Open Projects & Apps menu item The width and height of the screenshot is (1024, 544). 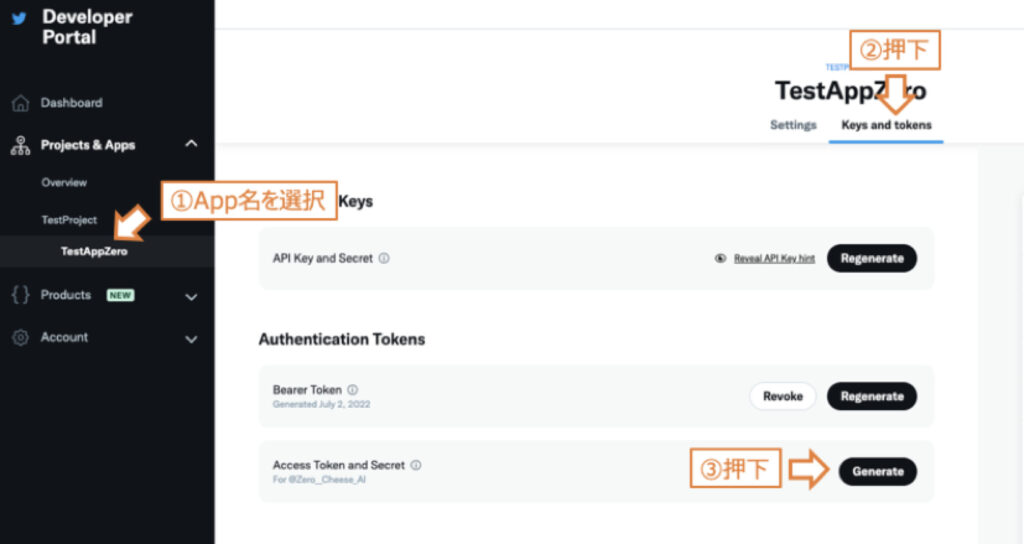(x=88, y=145)
